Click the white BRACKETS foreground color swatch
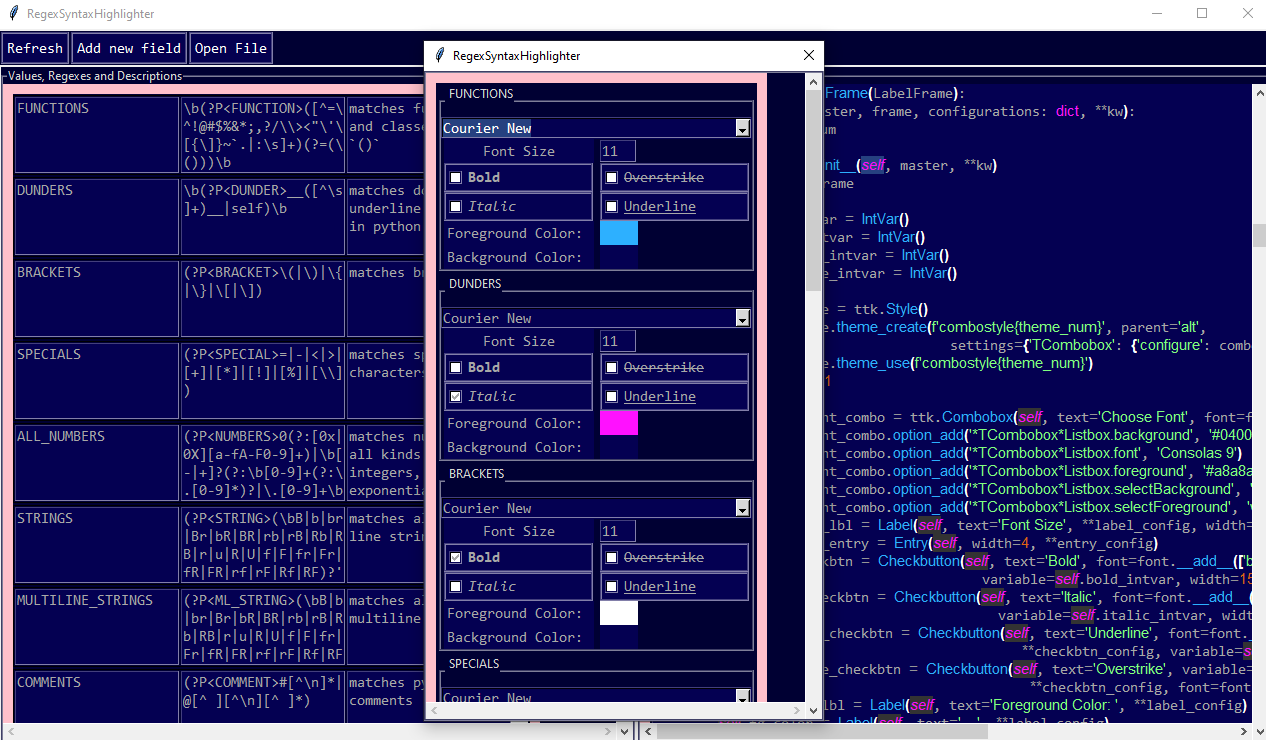1266x740 pixels. pos(619,613)
